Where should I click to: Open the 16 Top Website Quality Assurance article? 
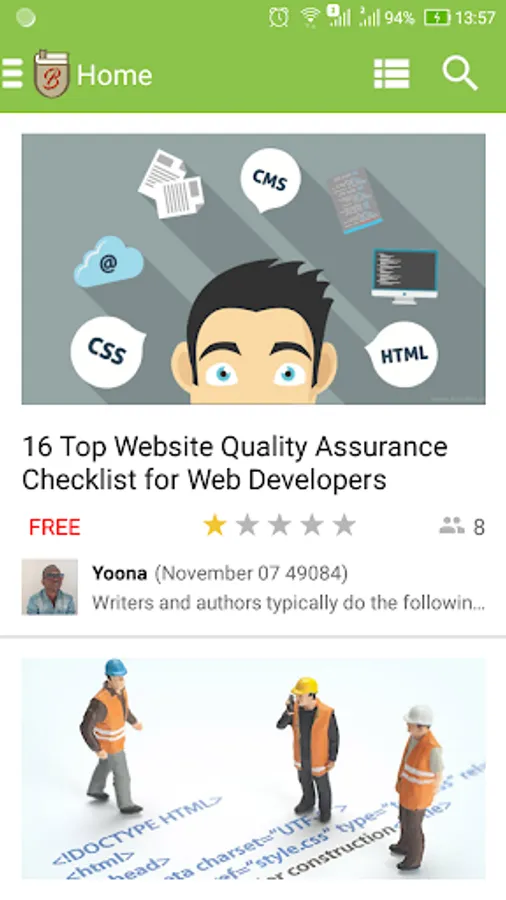pos(235,463)
